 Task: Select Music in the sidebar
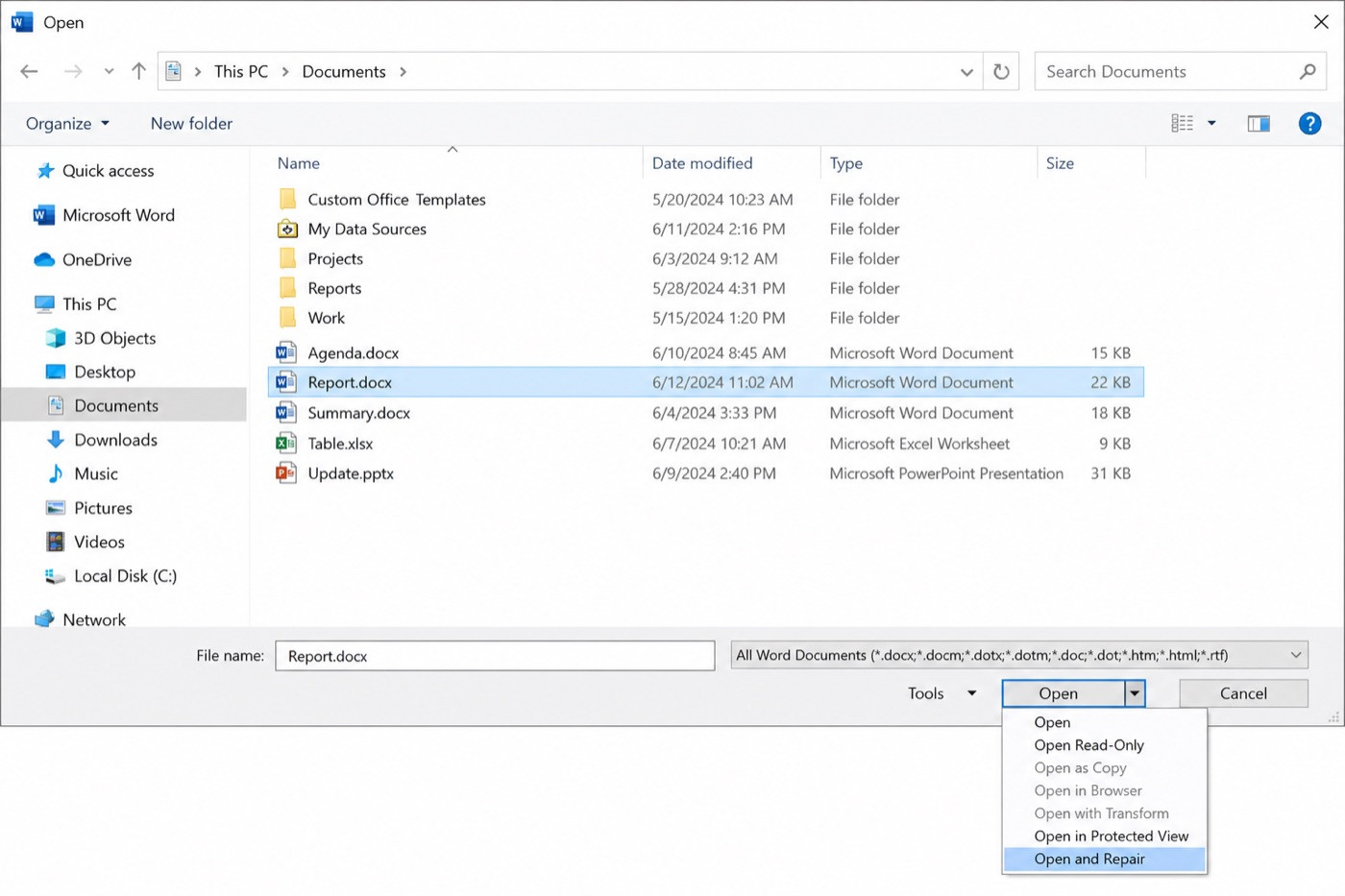[83, 473]
